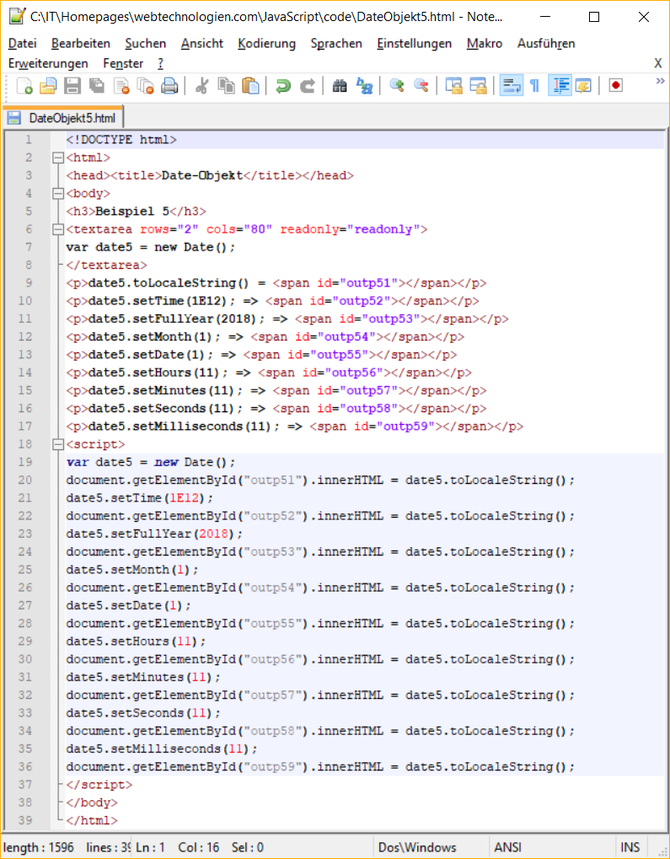Open the Fenster menu
The height and width of the screenshot is (859, 670).
123,64
